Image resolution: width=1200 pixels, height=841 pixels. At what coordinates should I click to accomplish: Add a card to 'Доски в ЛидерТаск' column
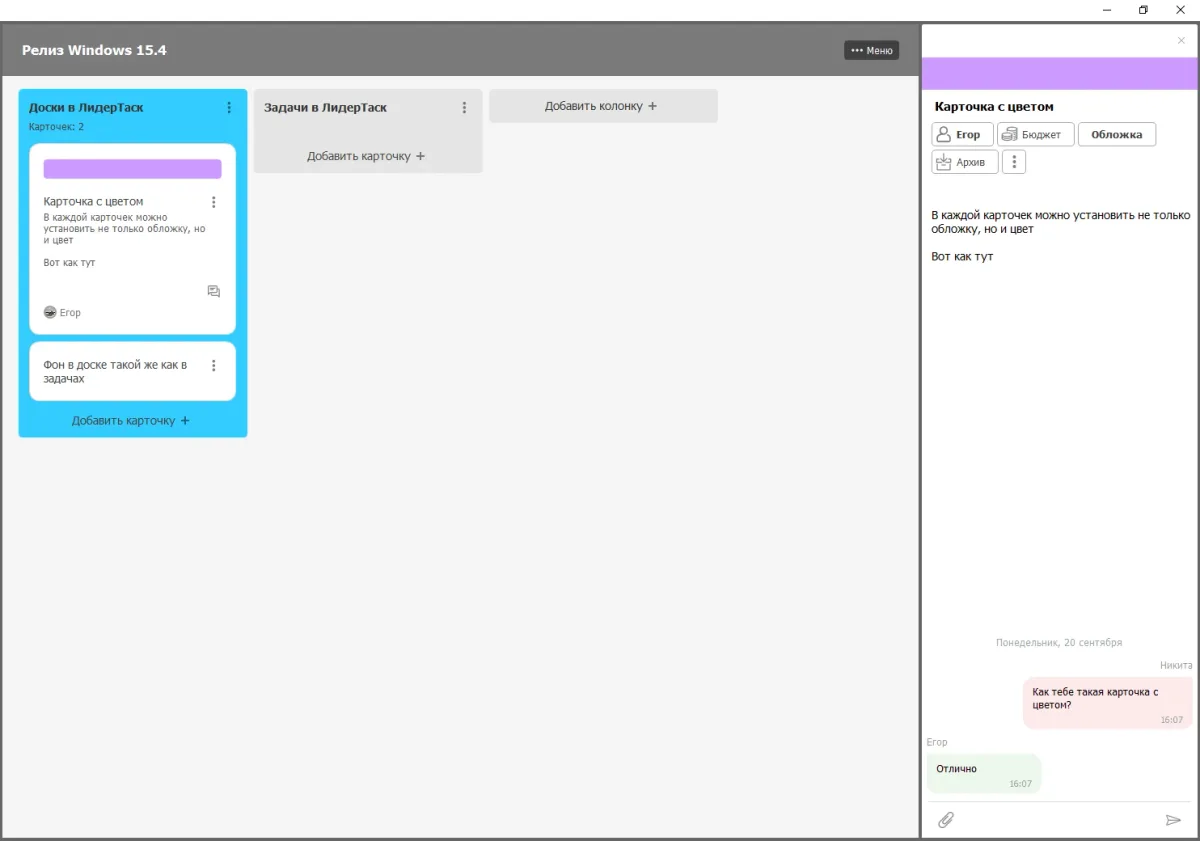(x=131, y=421)
